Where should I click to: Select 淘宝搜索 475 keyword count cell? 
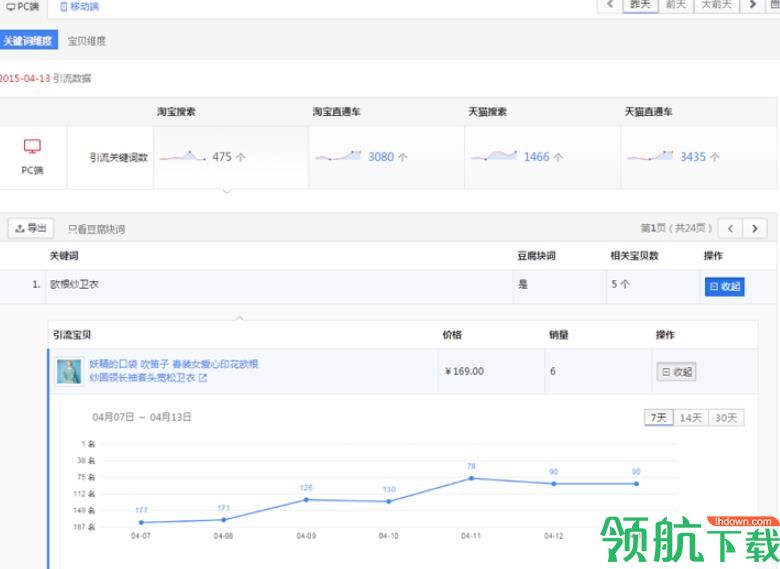click(x=231, y=157)
